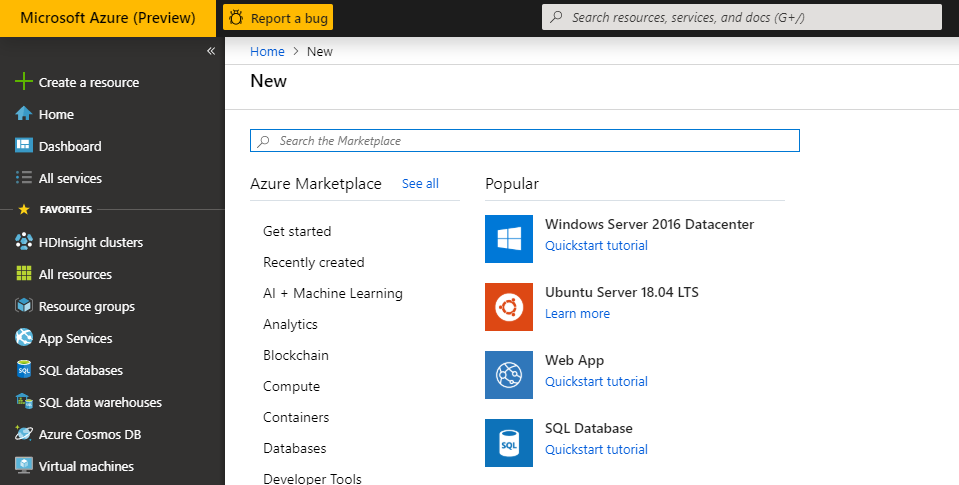This screenshot has width=959, height=485.
Task: Click the See all marketplace link
Action: pyautogui.click(x=420, y=184)
